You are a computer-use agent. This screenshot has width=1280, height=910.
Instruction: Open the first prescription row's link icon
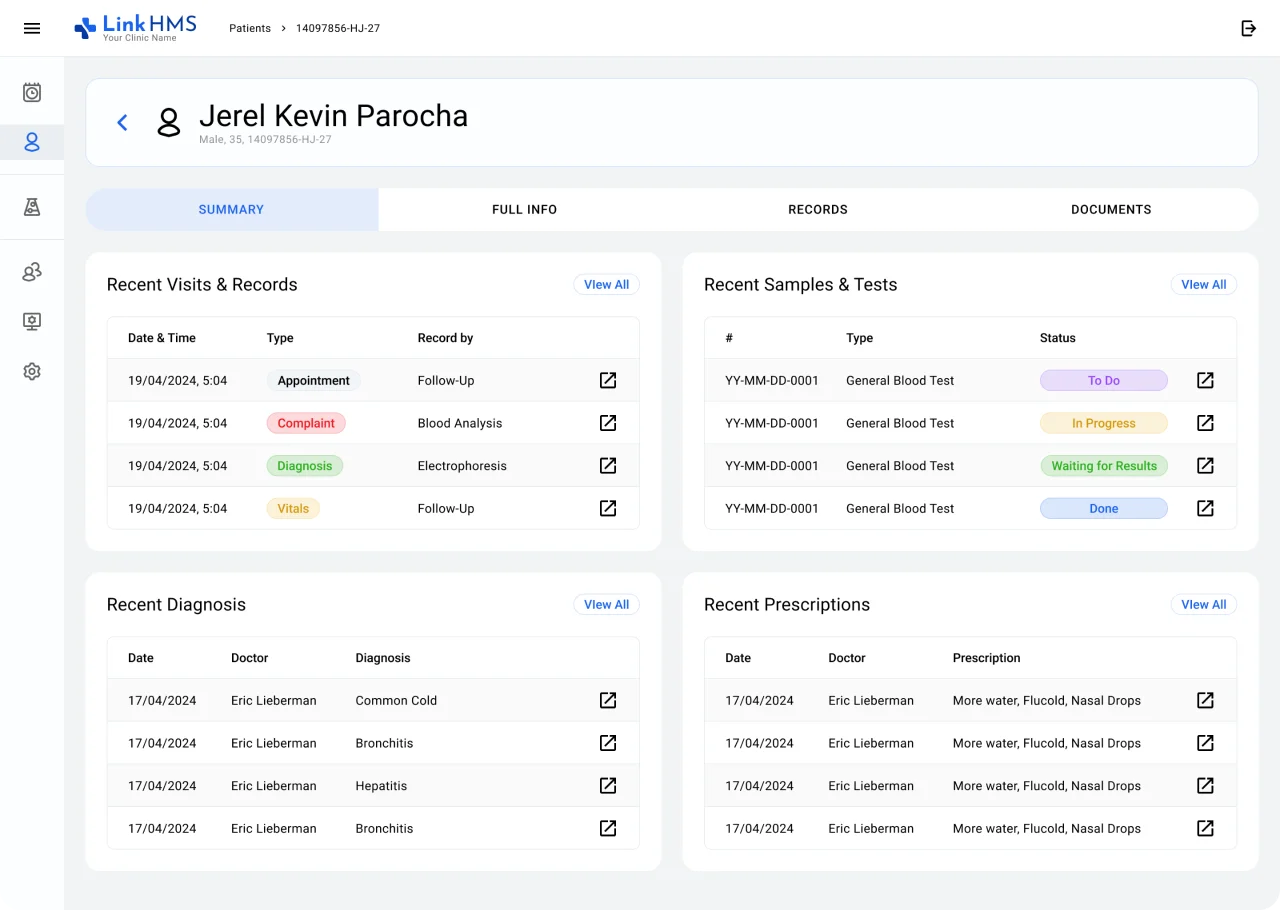(1205, 700)
